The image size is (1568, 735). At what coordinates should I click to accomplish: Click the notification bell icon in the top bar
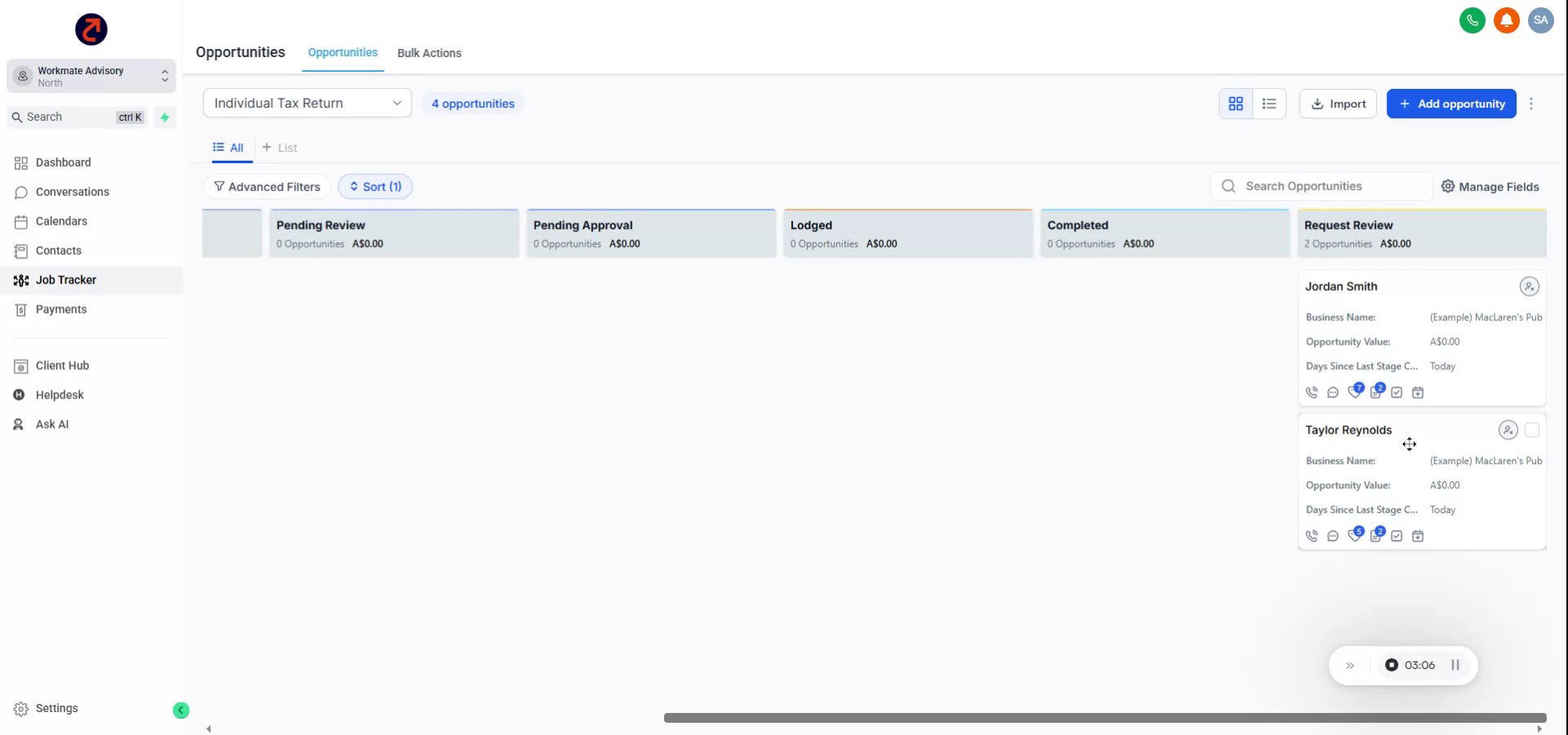(1505, 20)
